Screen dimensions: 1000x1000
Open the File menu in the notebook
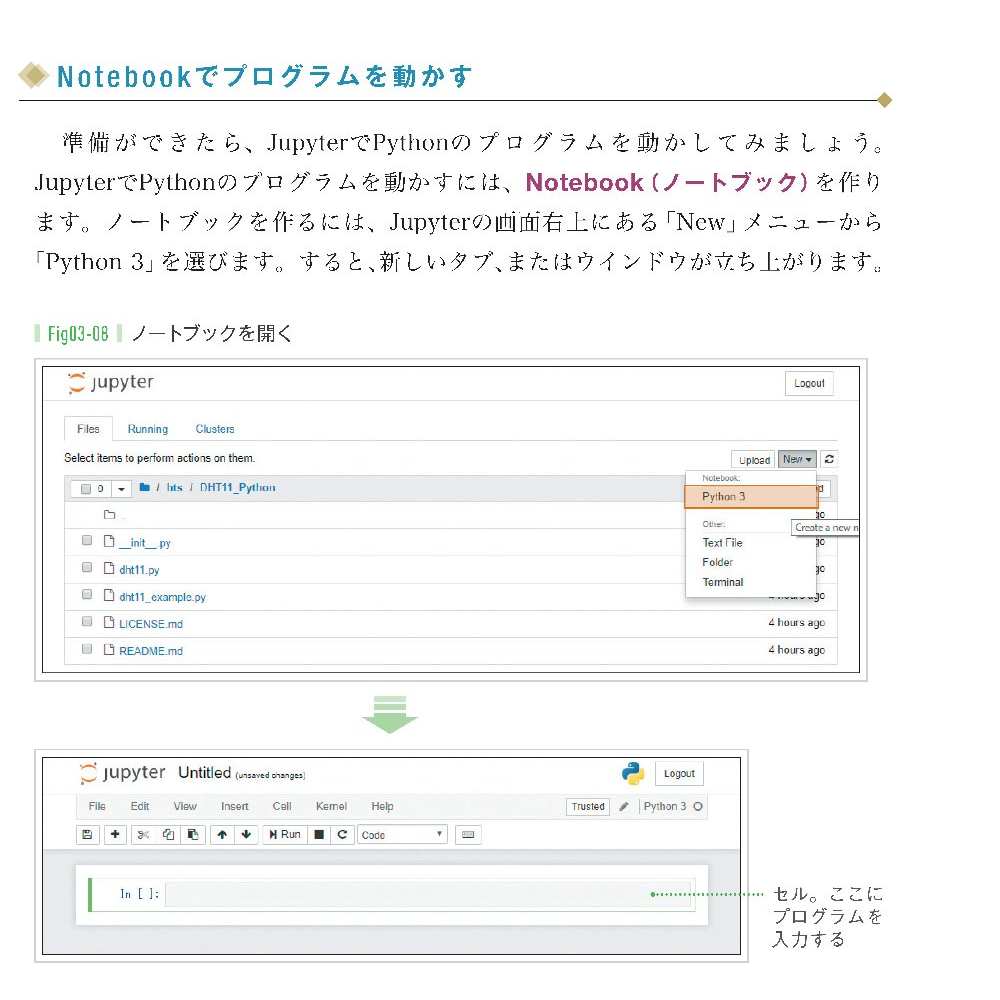click(97, 807)
